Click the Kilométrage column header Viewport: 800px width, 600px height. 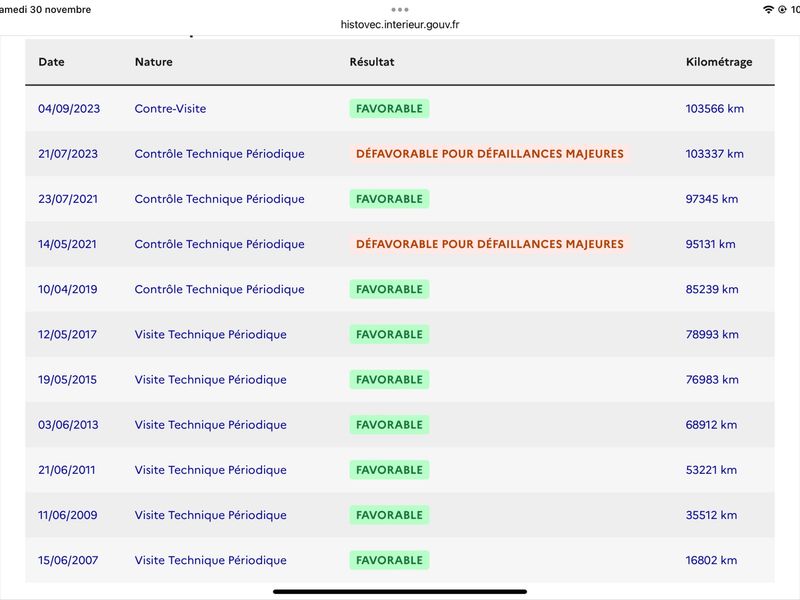[x=719, y=62]
